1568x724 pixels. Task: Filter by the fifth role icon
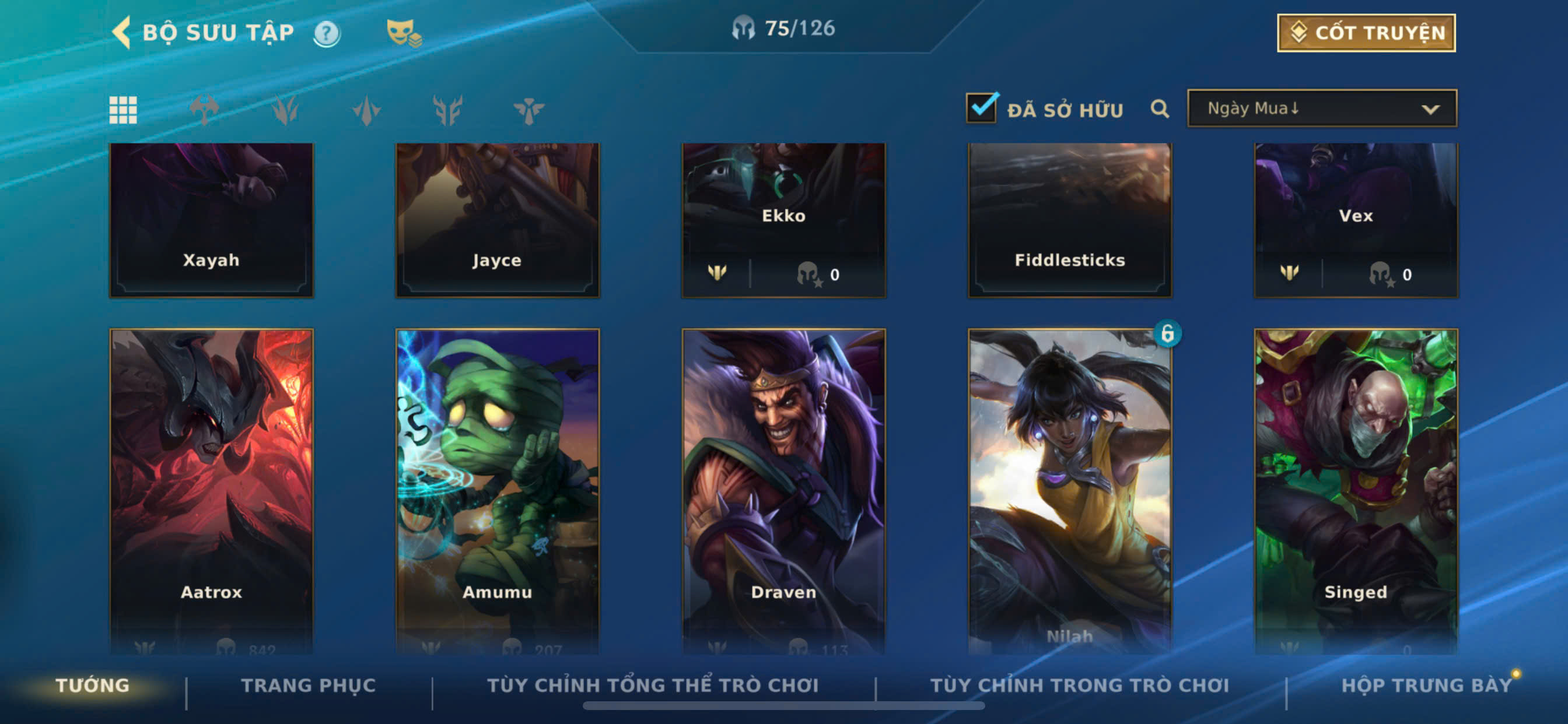click(529, 110)
